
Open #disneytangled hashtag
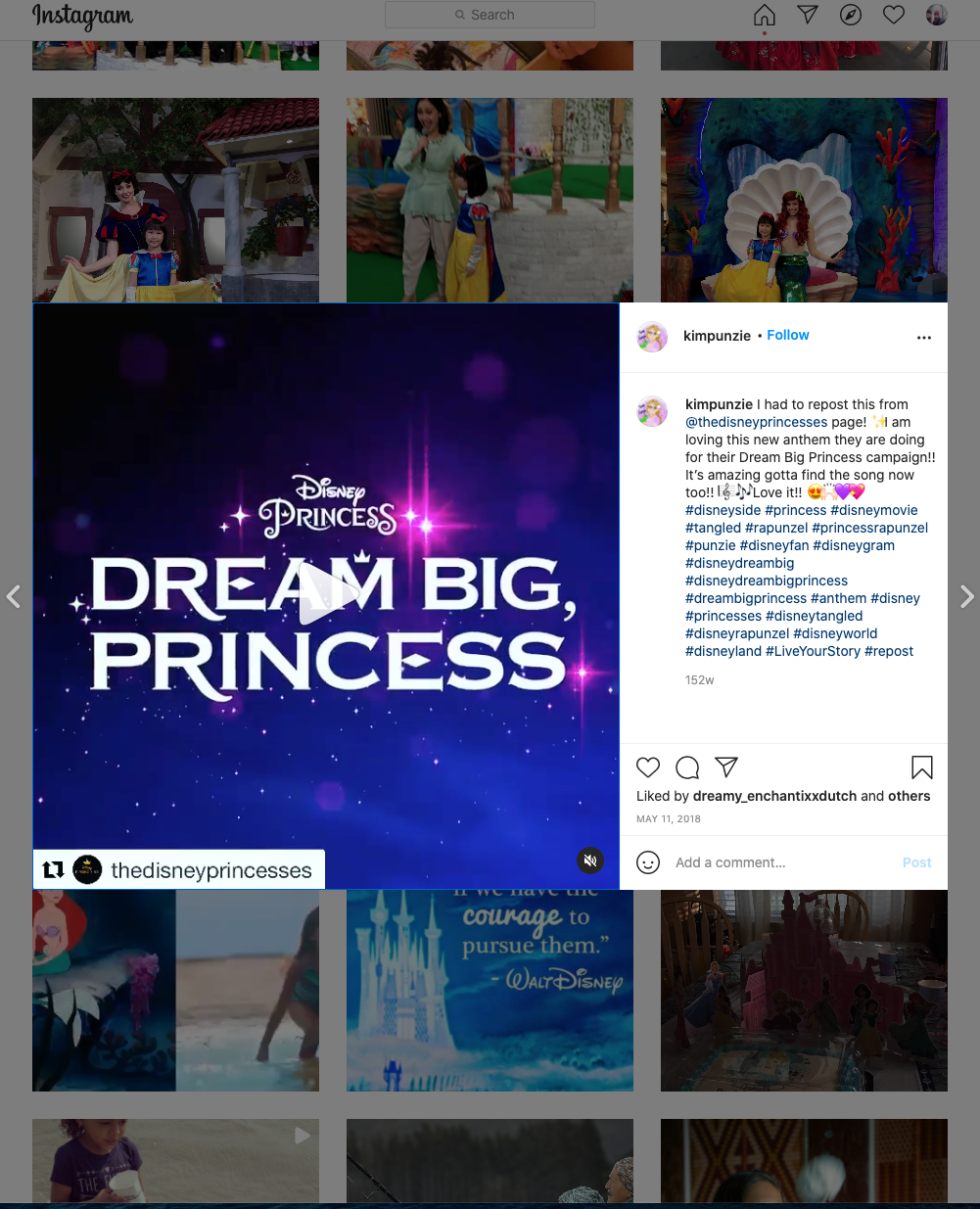coord(815,616)
